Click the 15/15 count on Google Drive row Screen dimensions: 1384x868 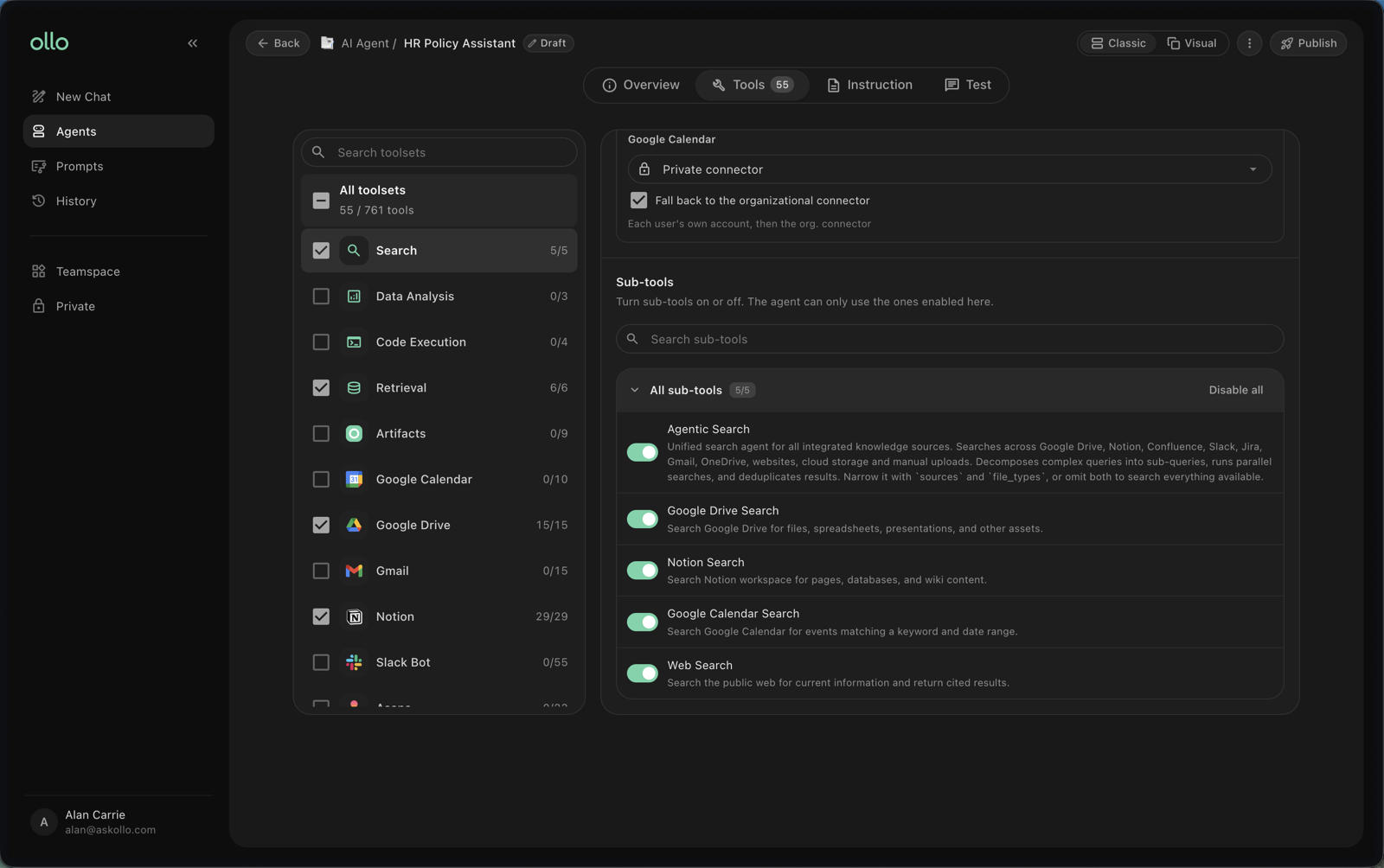point(552,526)
